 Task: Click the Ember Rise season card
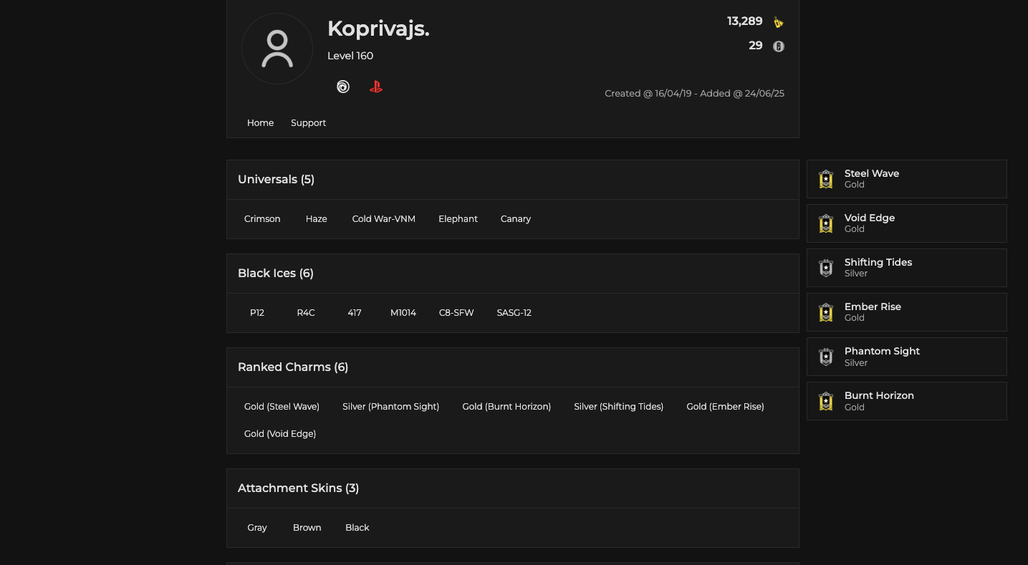point(907,312)
